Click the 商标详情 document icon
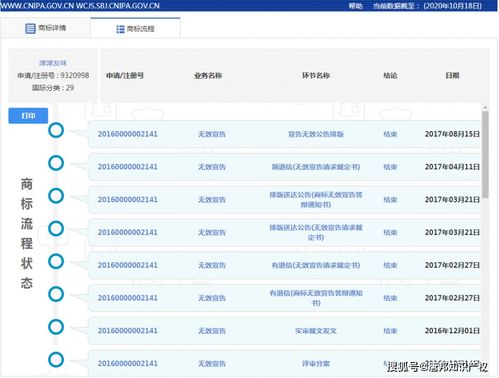The width and height of the screenshot is (499, 378). 30,28
